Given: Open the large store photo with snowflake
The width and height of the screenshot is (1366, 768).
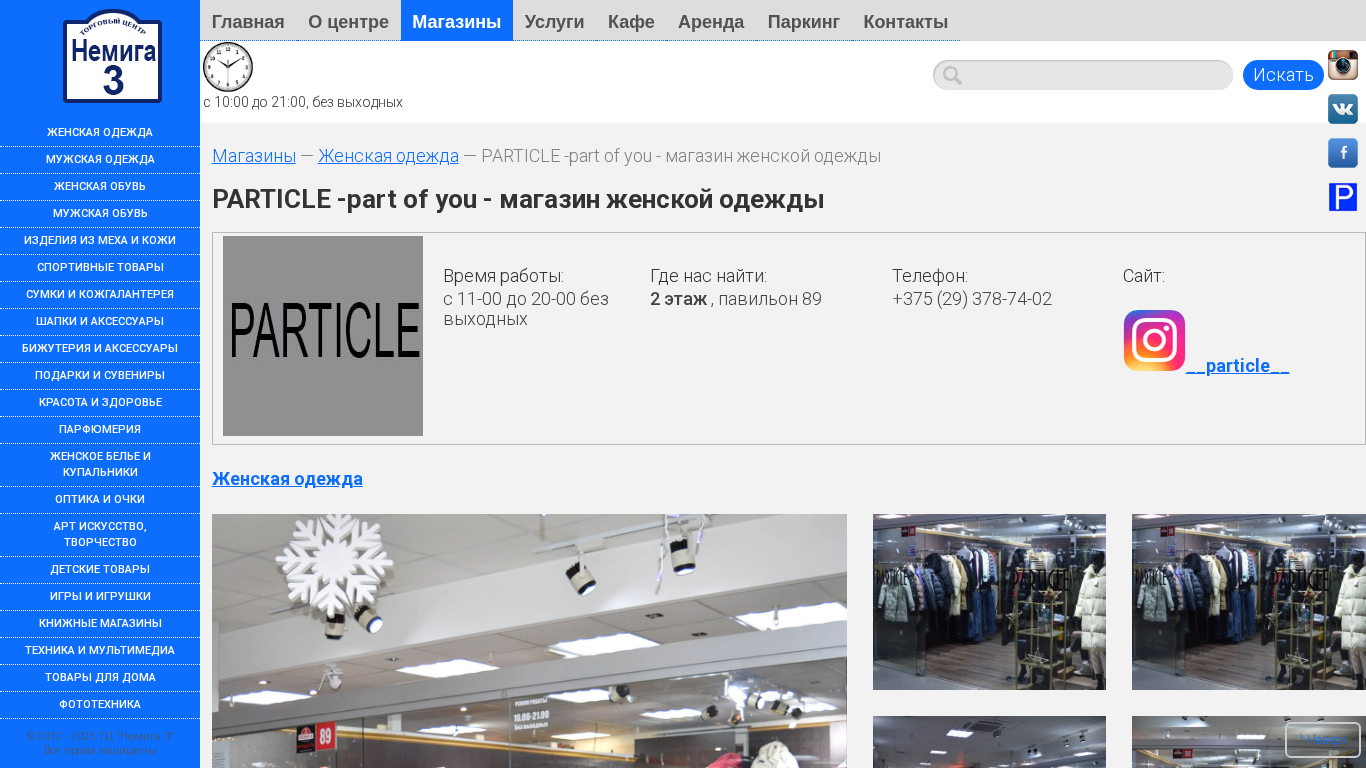Looking at the screenshot, I should (x=529, y=641).
